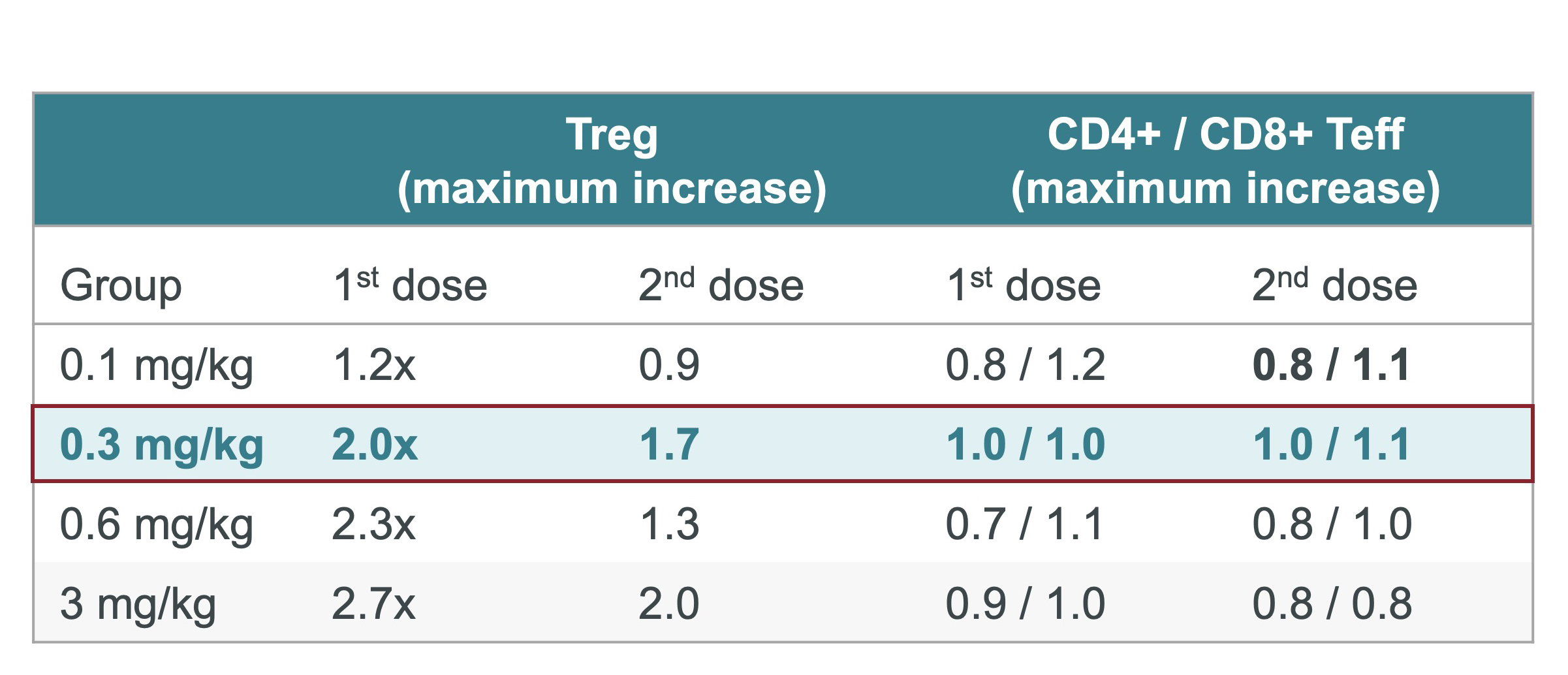Select the 0.7 / 1.1 Teff value
1568x675 pixels.
coord(1025,524)
